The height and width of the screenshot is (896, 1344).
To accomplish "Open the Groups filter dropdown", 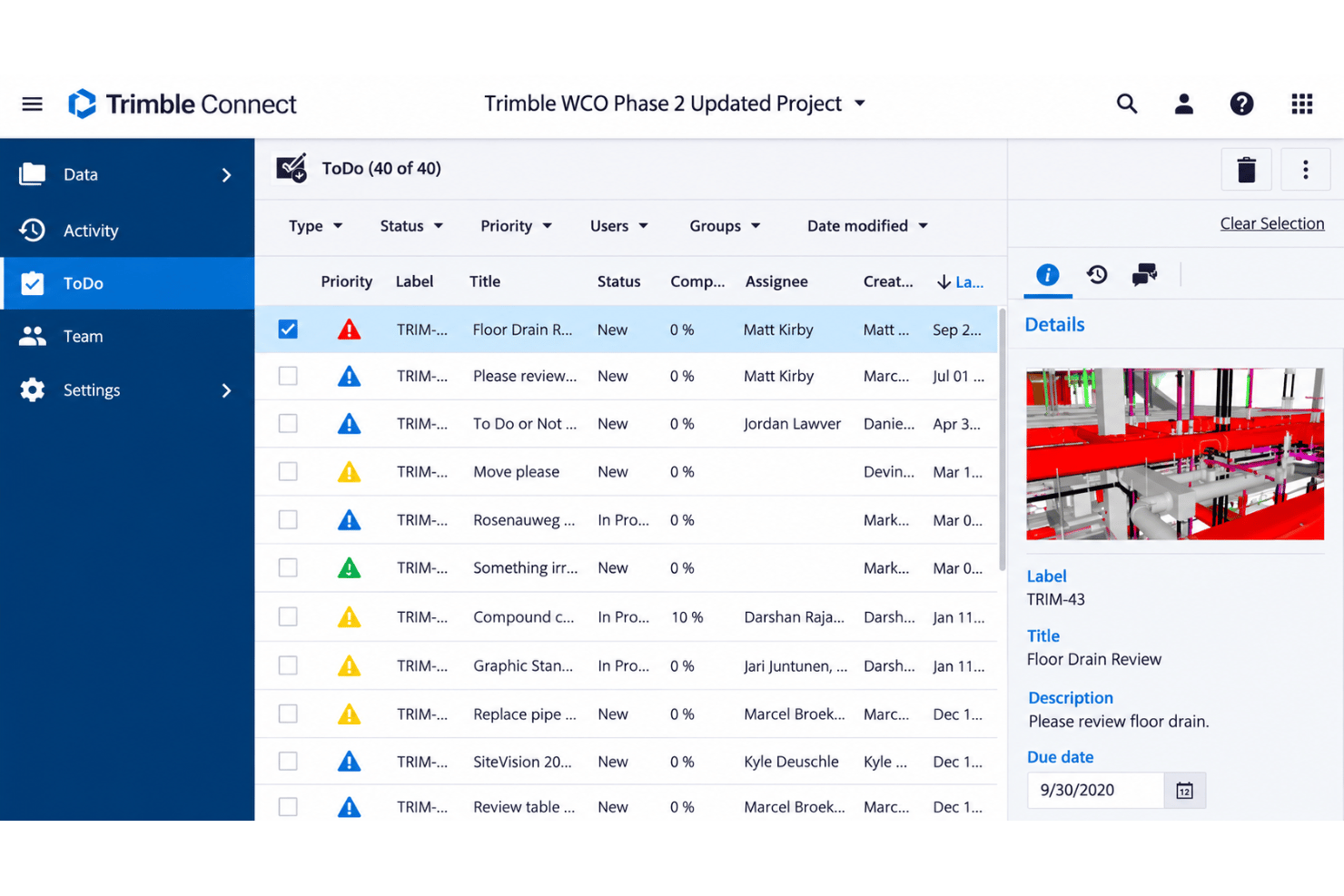I will click(x=725, y=226).
